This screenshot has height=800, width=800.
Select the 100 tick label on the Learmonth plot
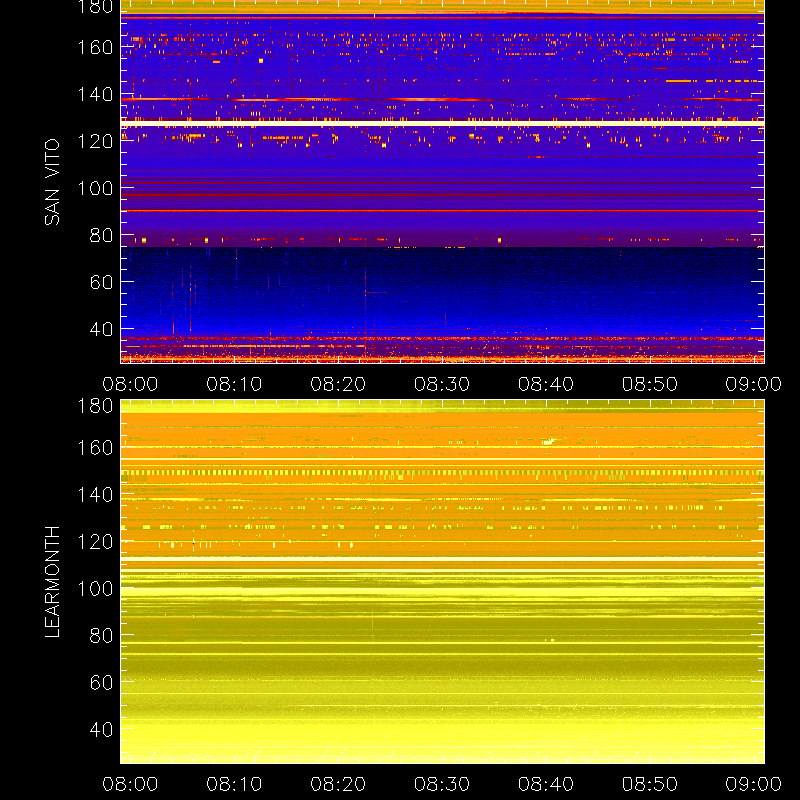click(95, 589)
